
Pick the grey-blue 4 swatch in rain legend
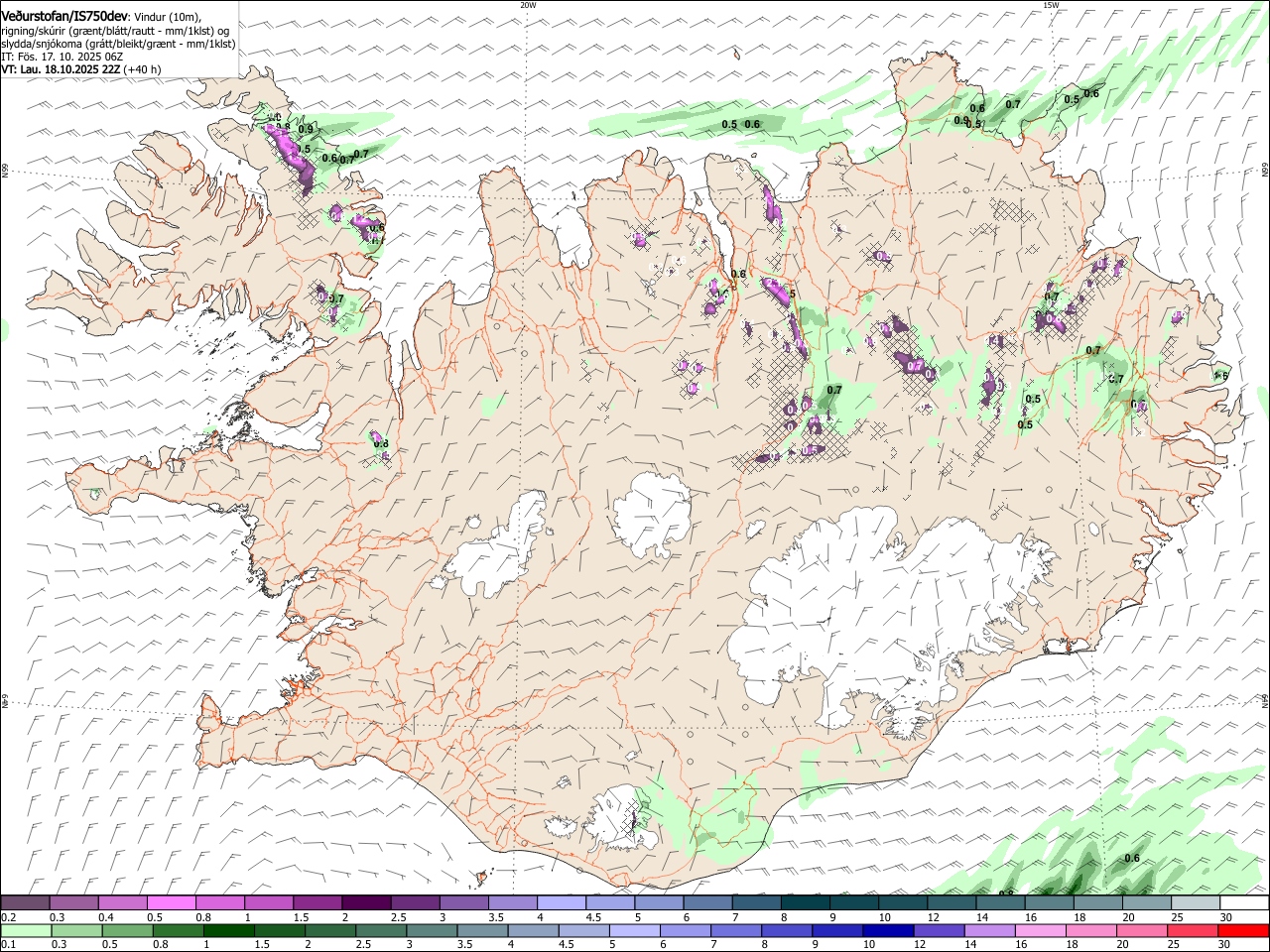533,931
